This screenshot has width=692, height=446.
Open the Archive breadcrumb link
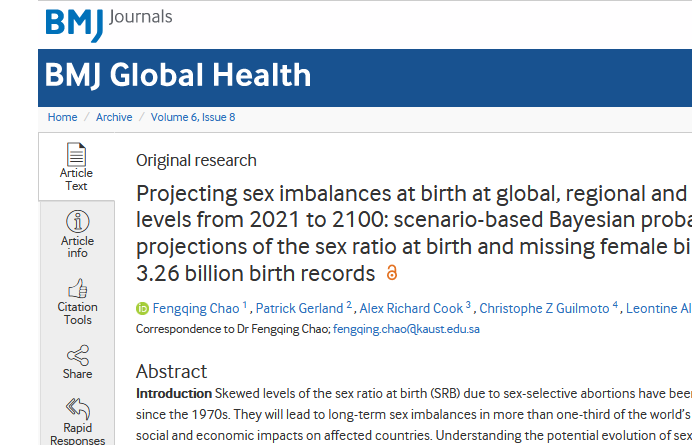(114, 117)
